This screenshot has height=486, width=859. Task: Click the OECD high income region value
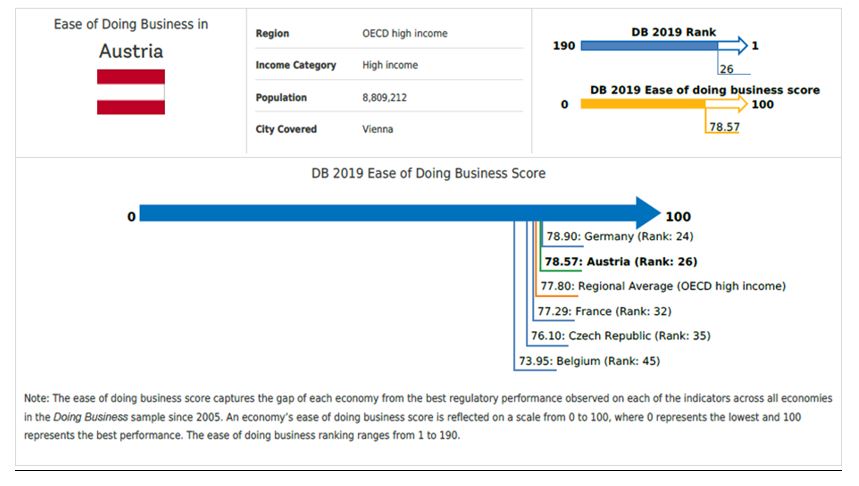point(404,33)
